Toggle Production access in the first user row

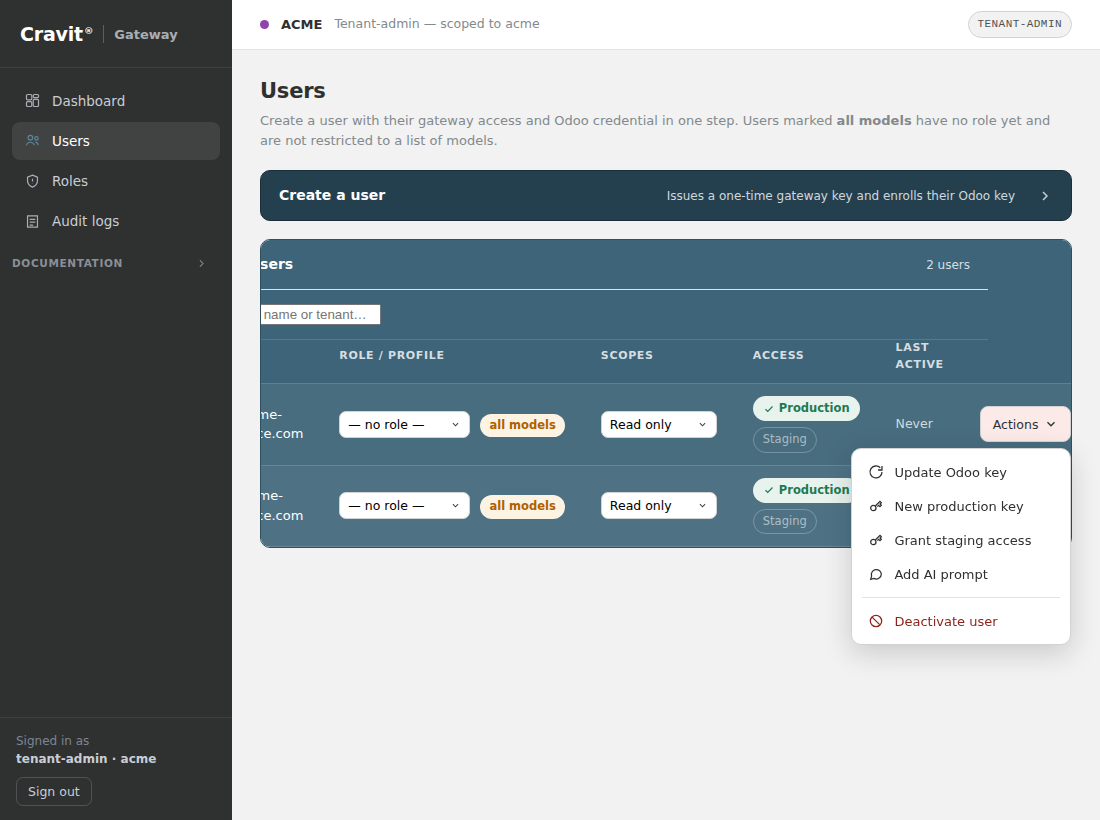(x=806, y=408)
